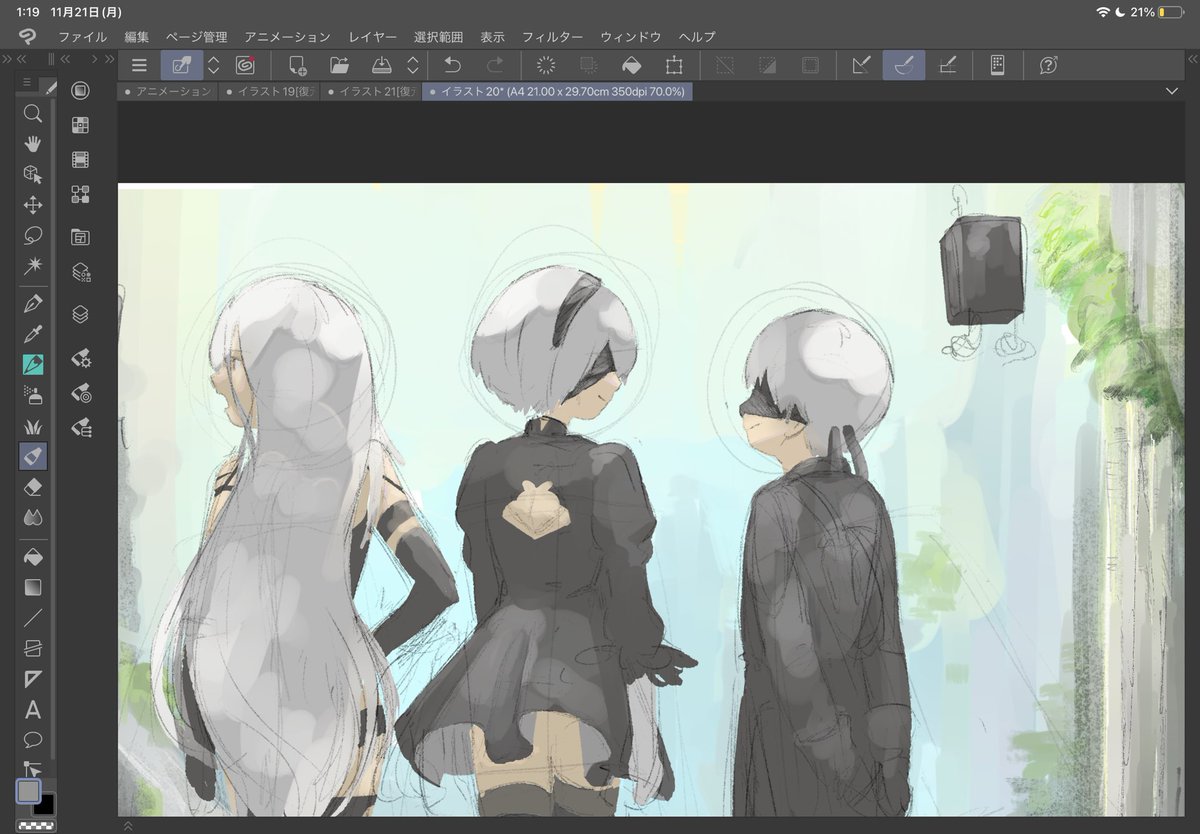Select the Eraser tool
1200x834 pixels.
pyautogui.click(x=33, y=487)
